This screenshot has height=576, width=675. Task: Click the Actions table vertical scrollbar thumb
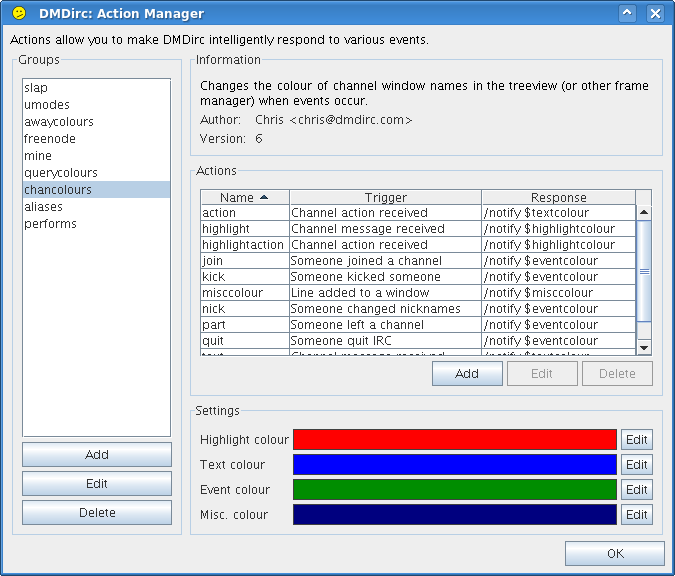pyautogui.click(x=644, y=271)
